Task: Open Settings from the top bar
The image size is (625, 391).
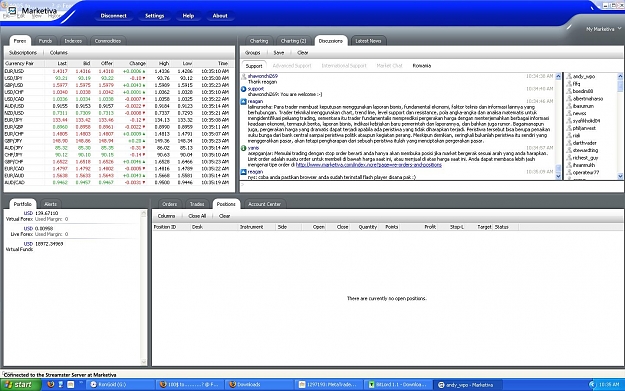Action: 155,16
